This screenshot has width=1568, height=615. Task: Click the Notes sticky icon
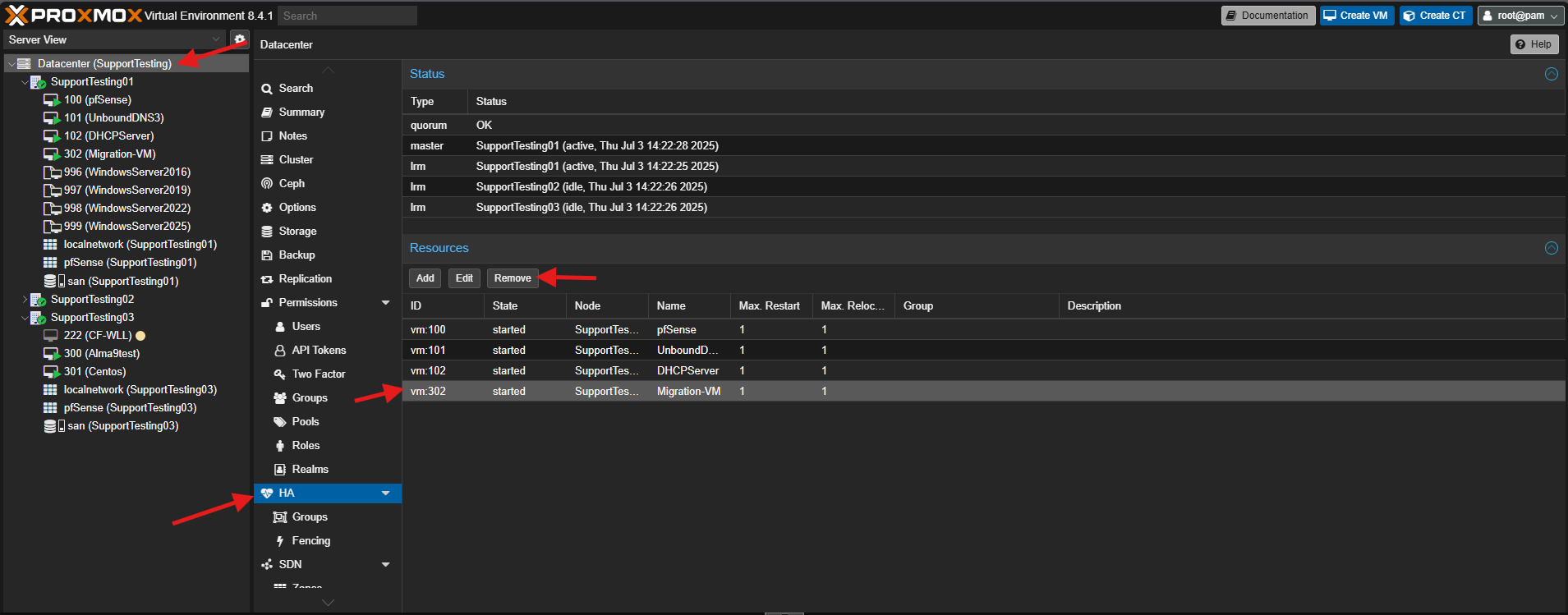267,136
